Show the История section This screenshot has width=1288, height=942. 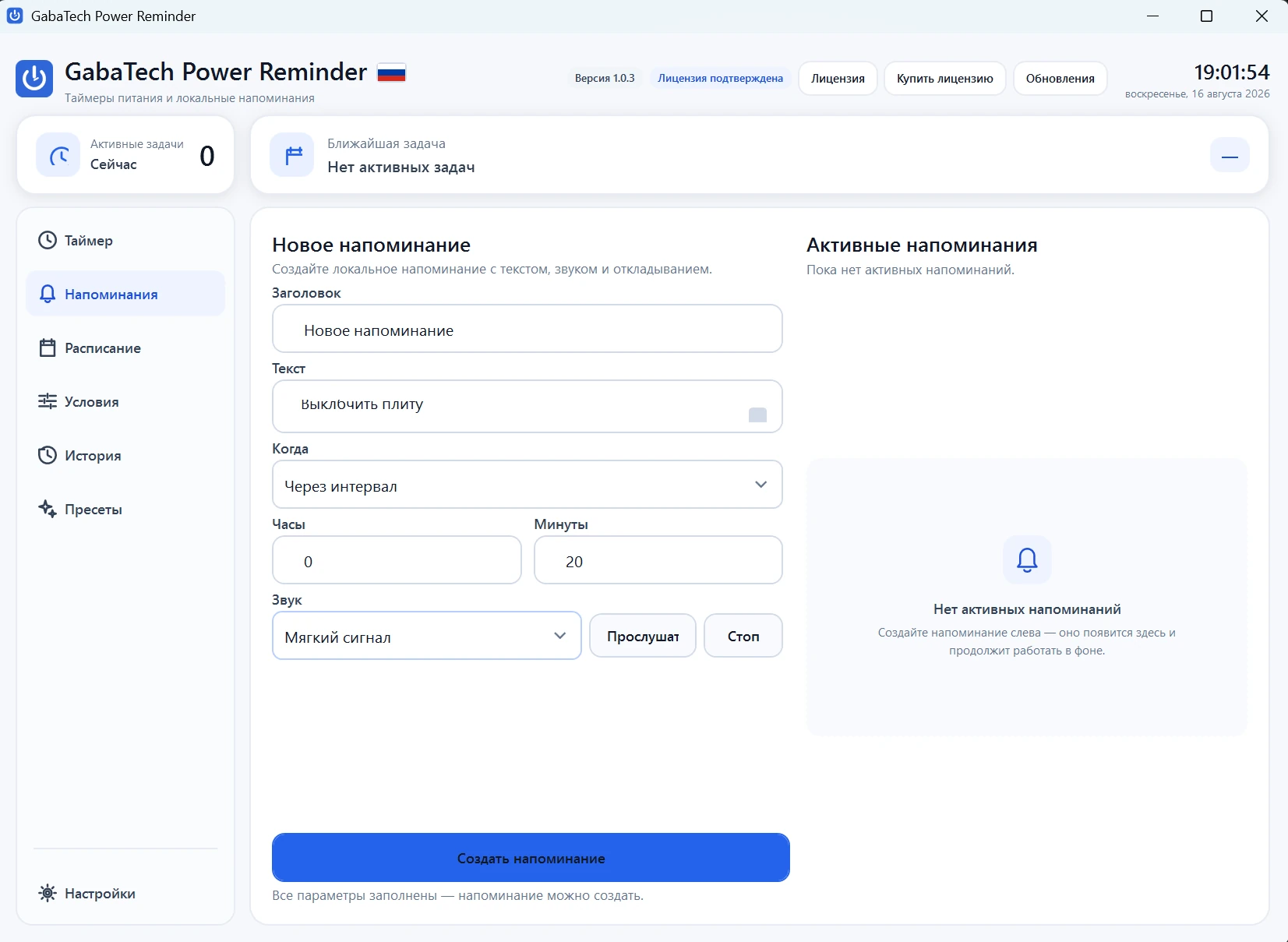point(125,455)
